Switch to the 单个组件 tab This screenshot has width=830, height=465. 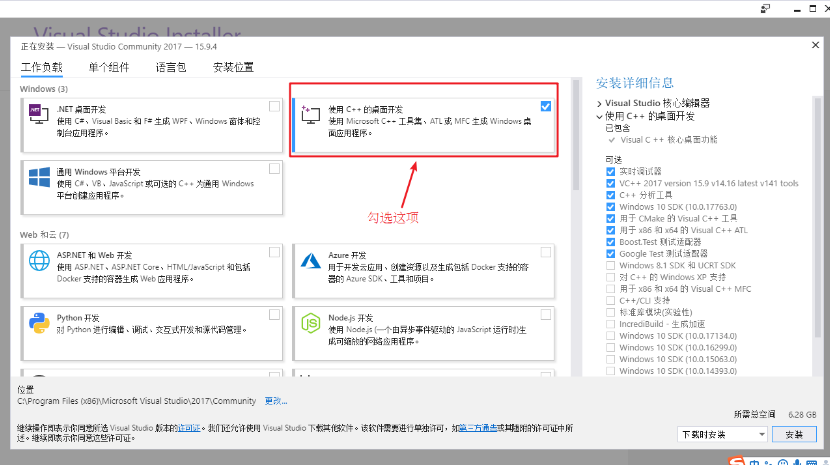[109, 67]
